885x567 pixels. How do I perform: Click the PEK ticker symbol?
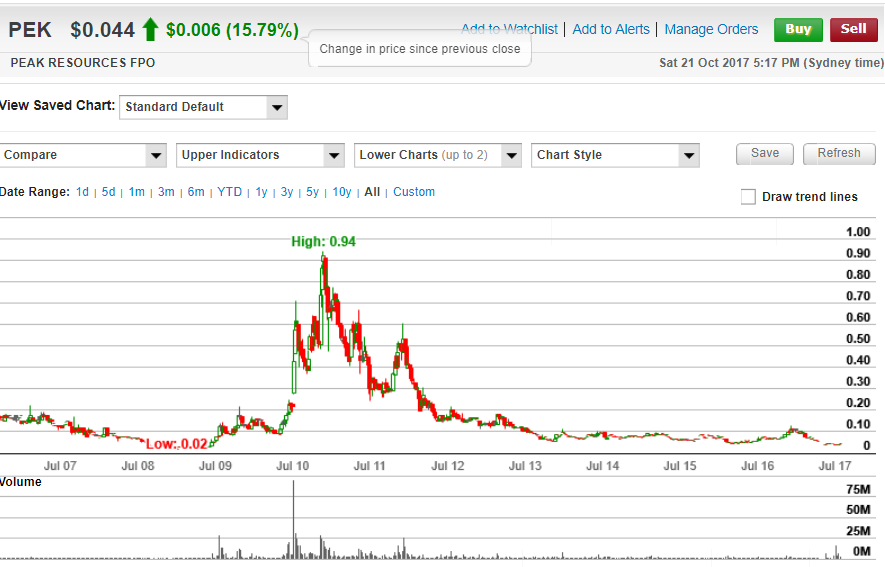point(30,30)
